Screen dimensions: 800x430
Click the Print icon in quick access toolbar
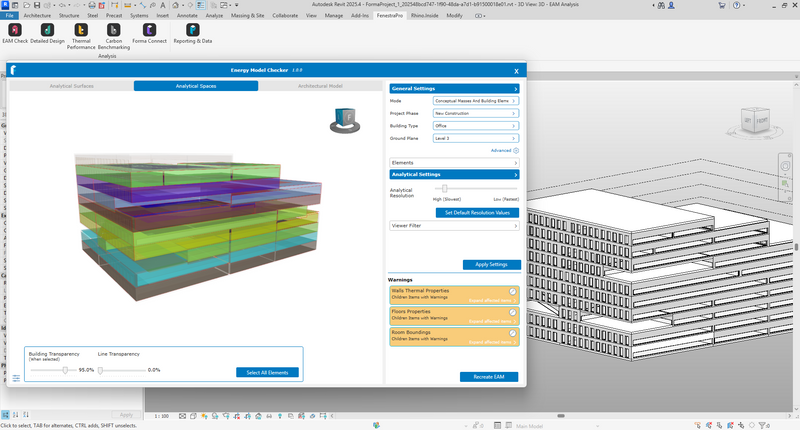(x=92, y=5)
